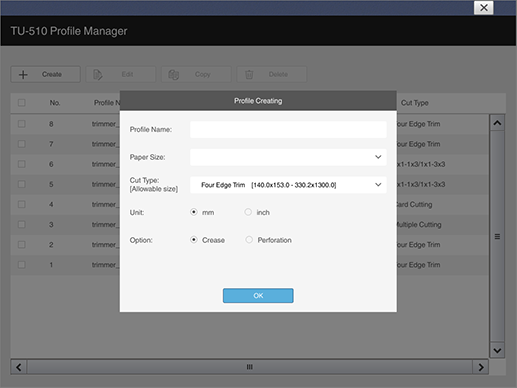Click the vertical scrollbar thumb

point(497,237)
